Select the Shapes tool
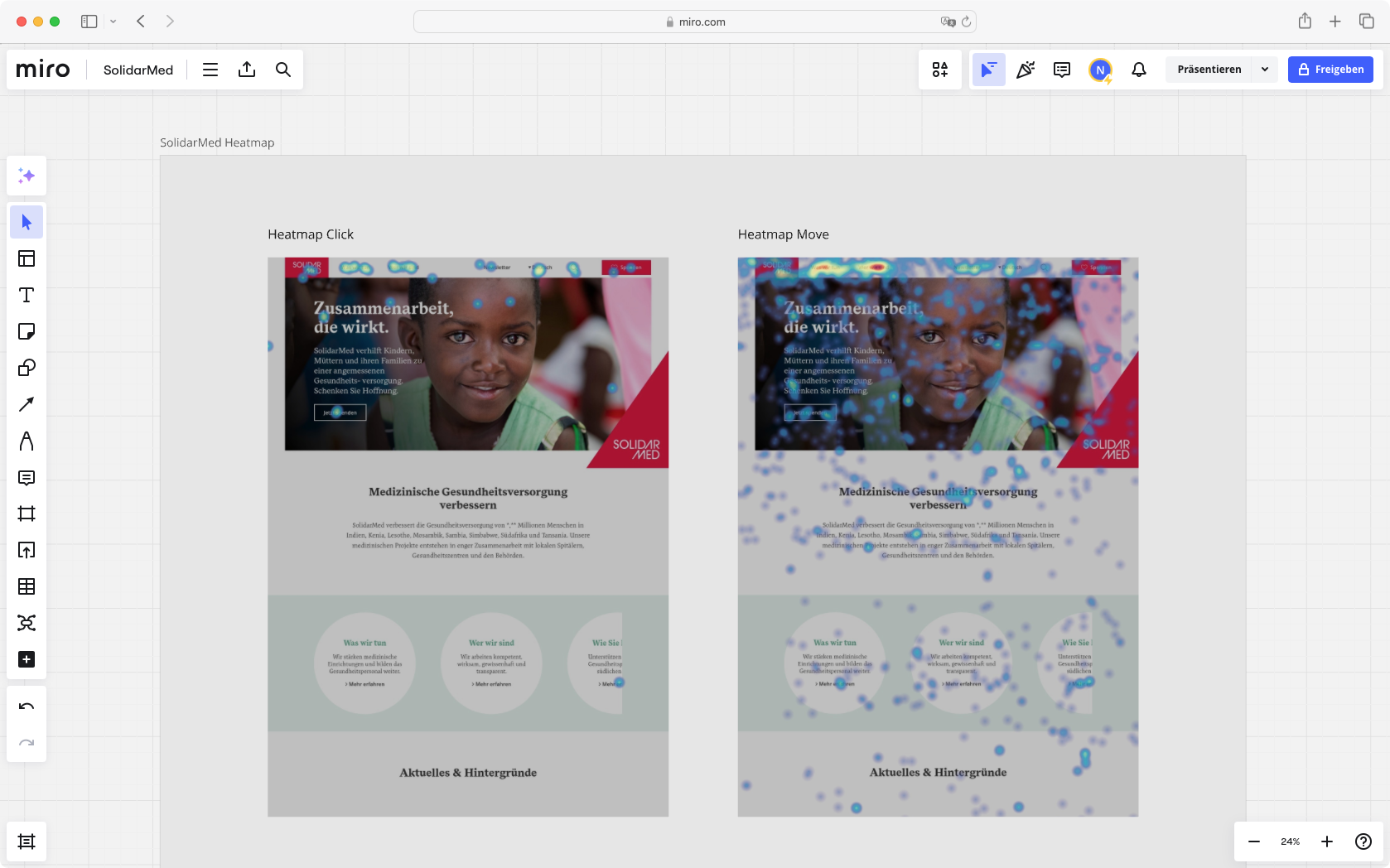The height and width of the screenshot is (868, 1390). click(x=27, y=368)
